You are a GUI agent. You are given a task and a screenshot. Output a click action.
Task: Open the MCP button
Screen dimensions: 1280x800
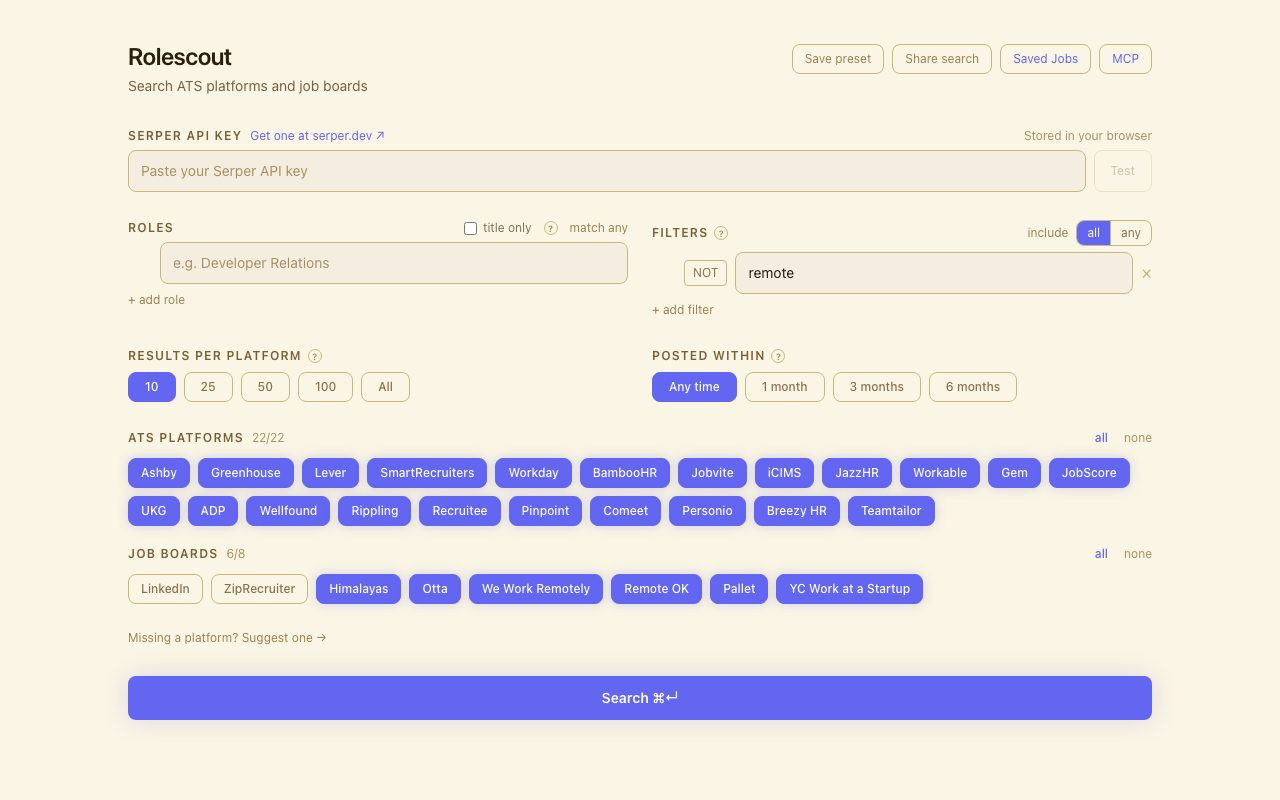(x=1125, y=59)
